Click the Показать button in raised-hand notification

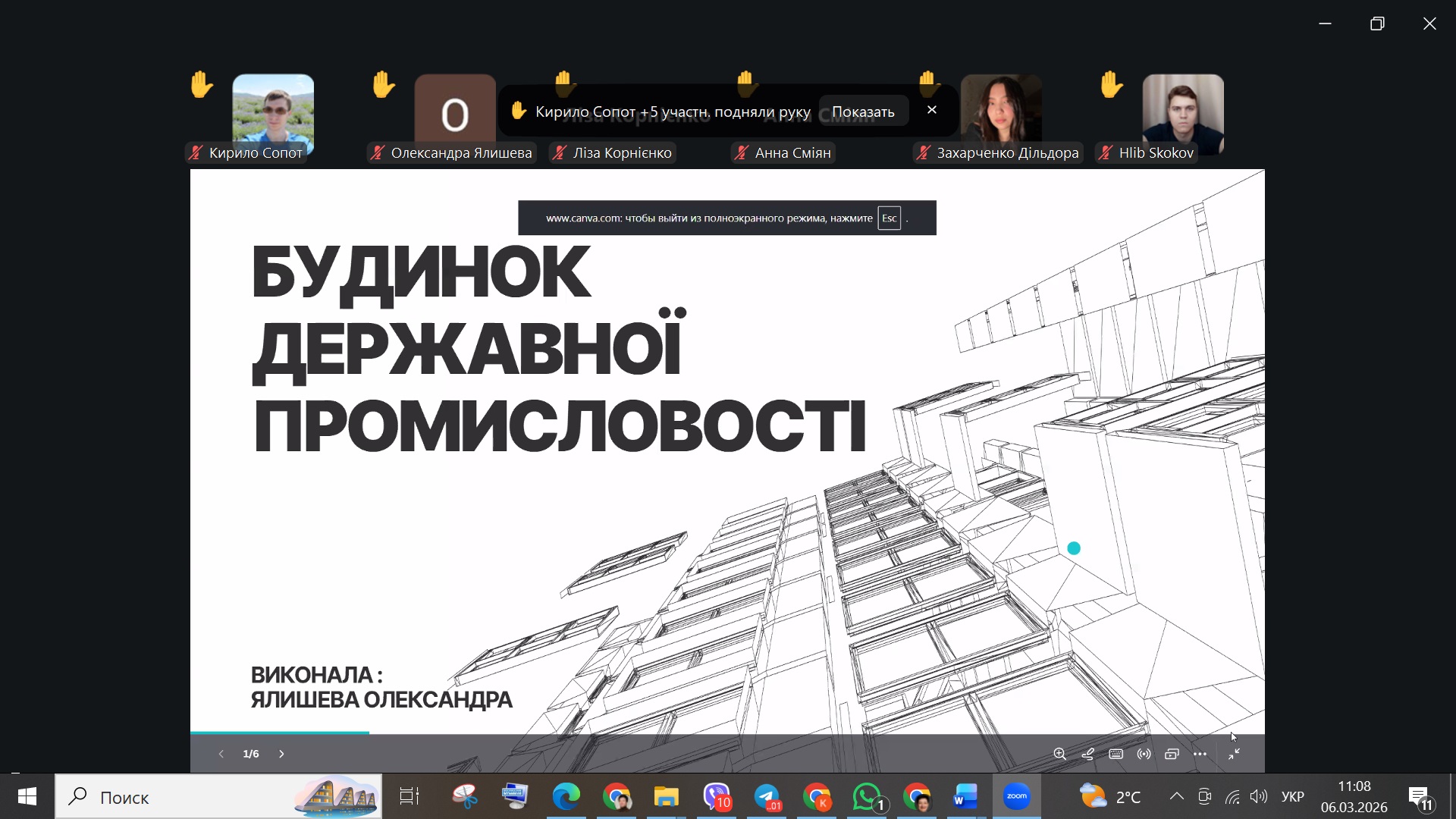(x=863, y=111)
